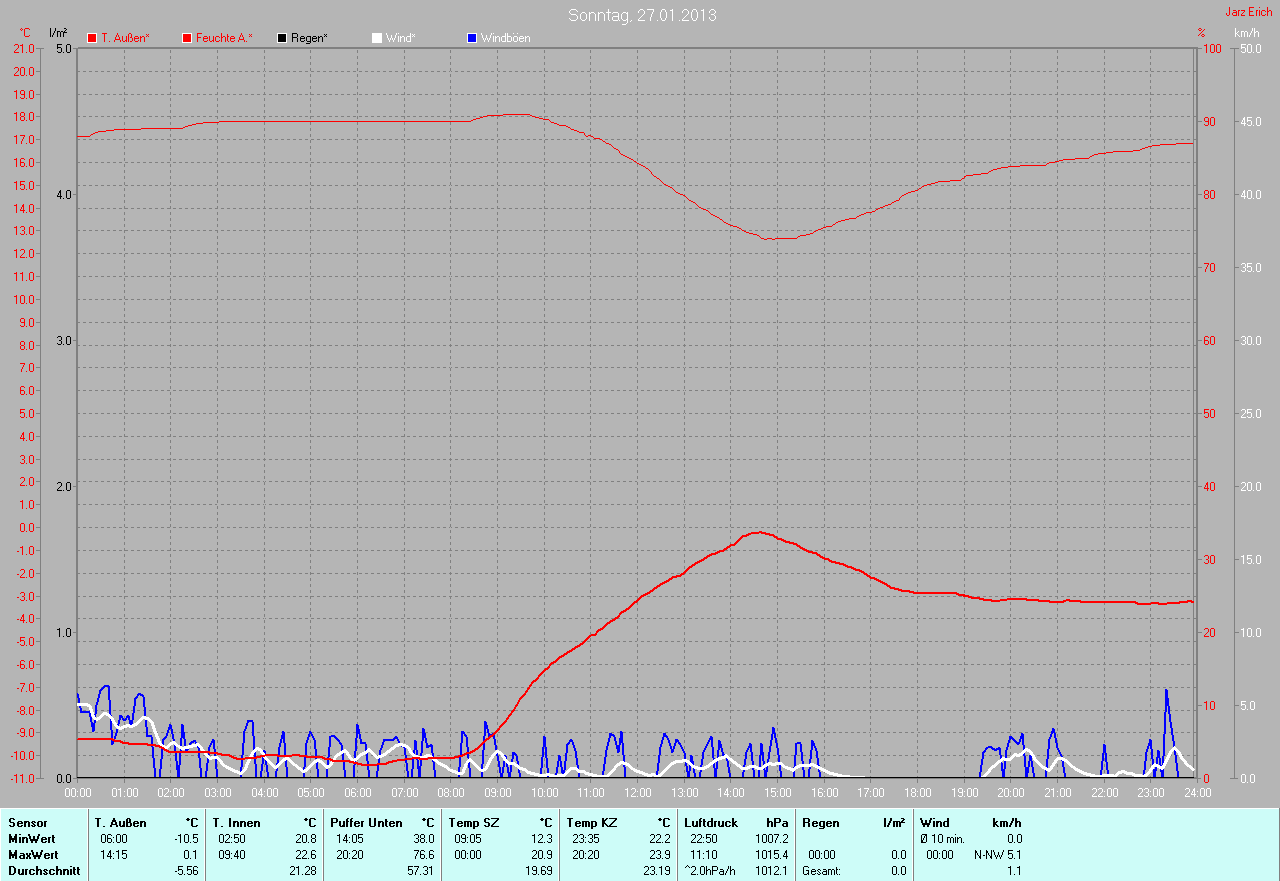The width and height of the screenshot is (1280, 881).
Task: Toggle the Feuchte A.* legend label
Action: click(224, 38)
